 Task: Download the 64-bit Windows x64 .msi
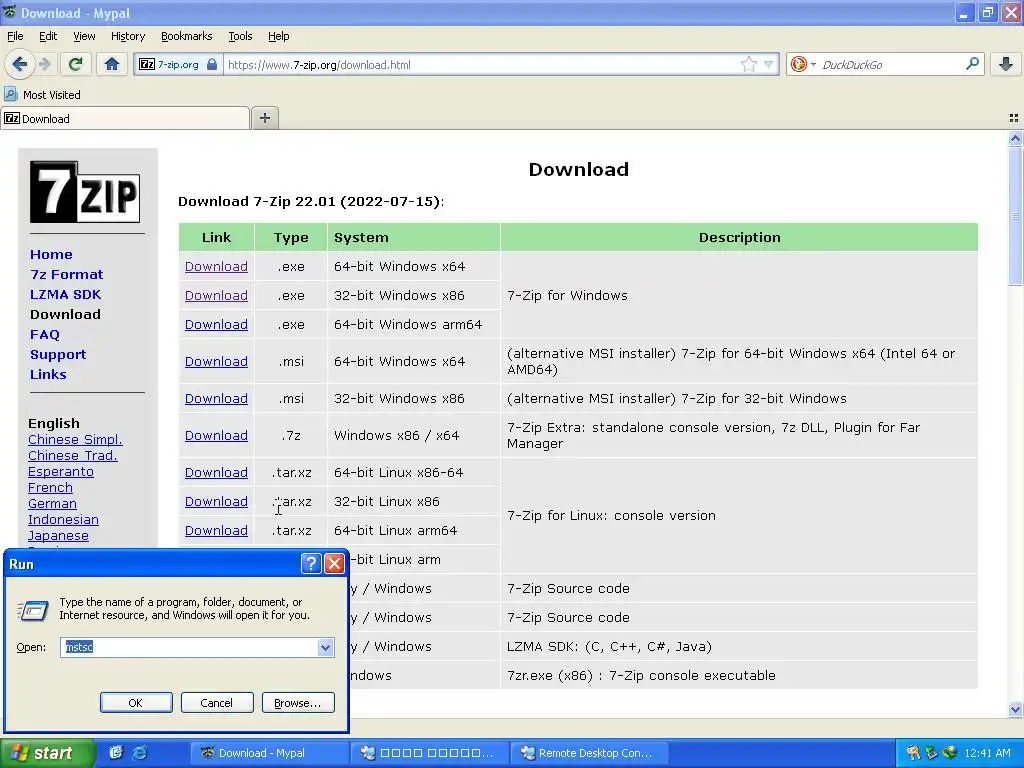coord(216,361)
